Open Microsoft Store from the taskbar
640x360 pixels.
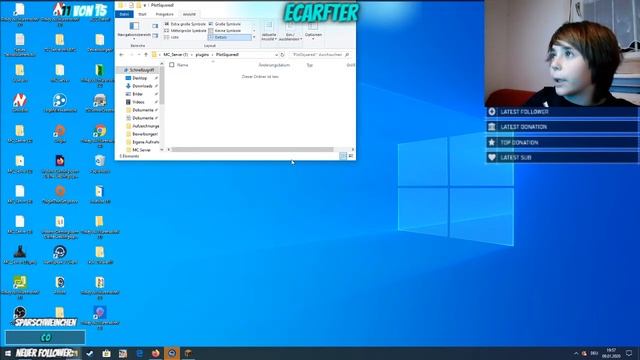click(x=107, y=353)
